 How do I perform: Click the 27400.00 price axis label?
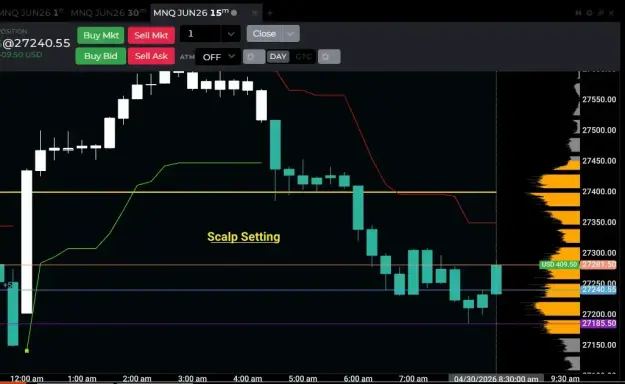(599, 192)
